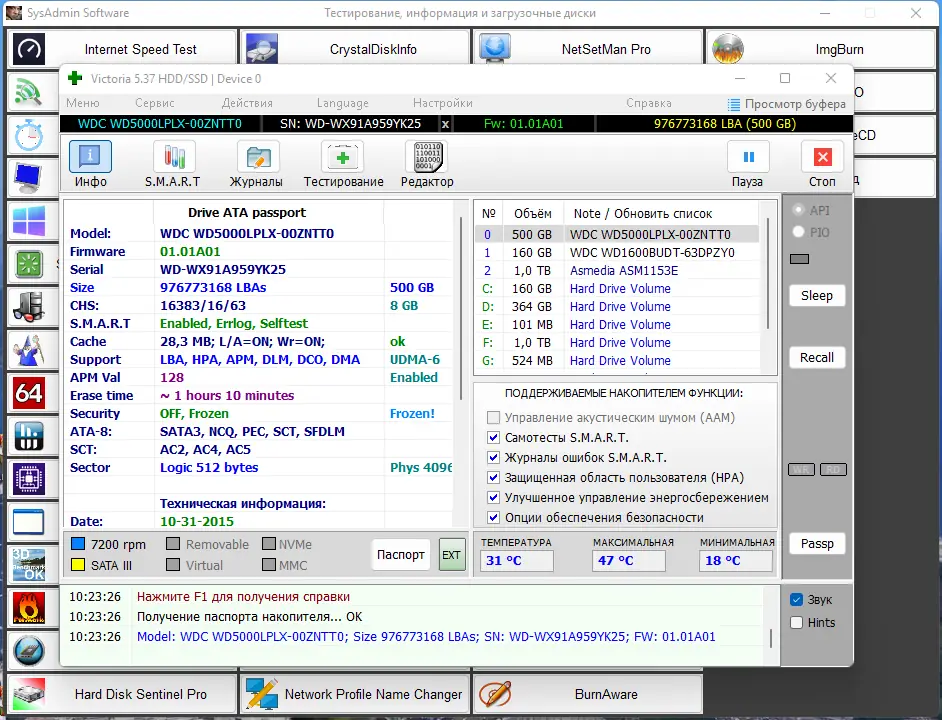Click the blue stopwatch sidebar icon
This screenshot has height=720, width=942.
pos(28,135)
